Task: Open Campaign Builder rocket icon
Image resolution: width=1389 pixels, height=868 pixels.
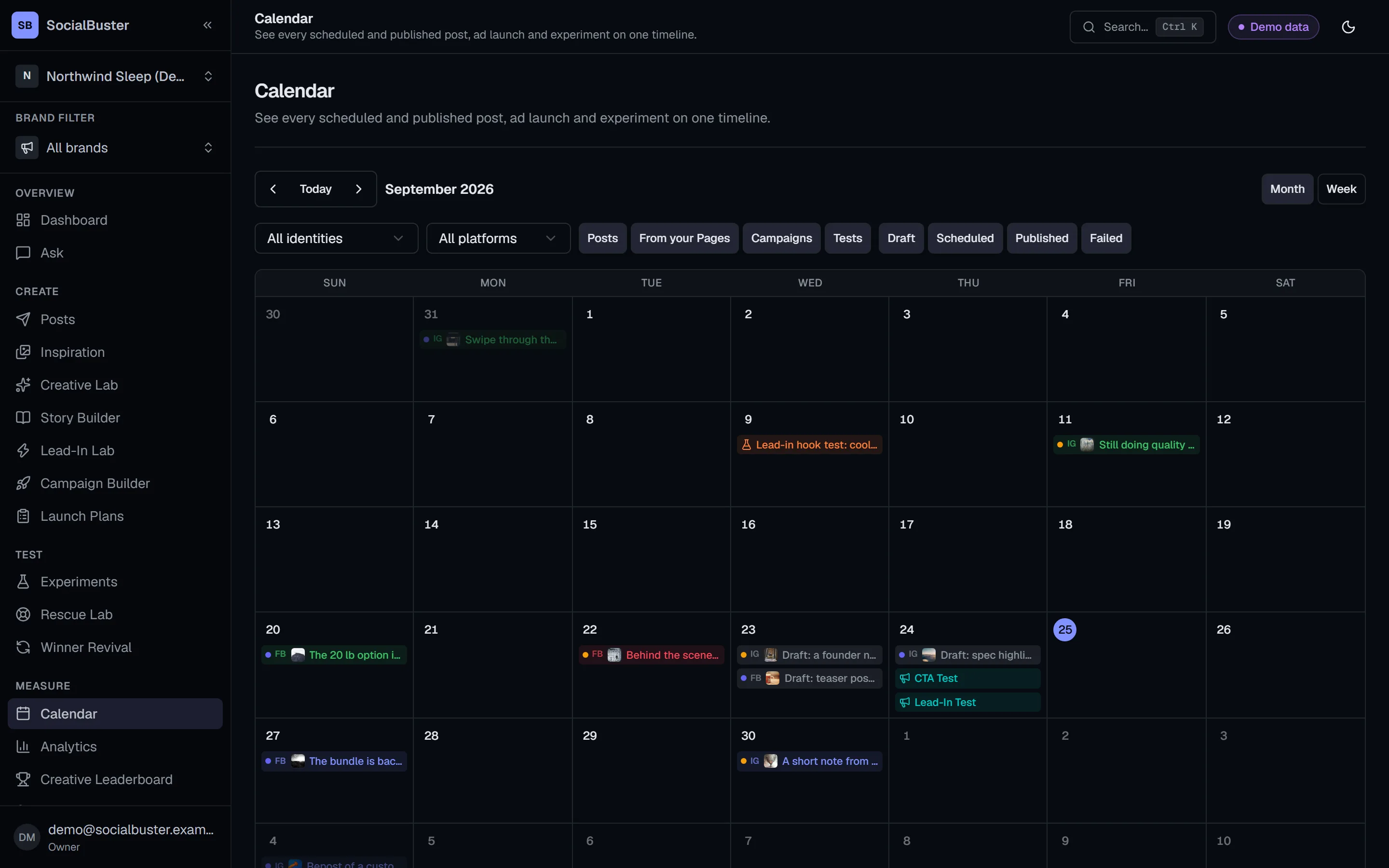Action: pyautogui.click(x=23, y=483)
